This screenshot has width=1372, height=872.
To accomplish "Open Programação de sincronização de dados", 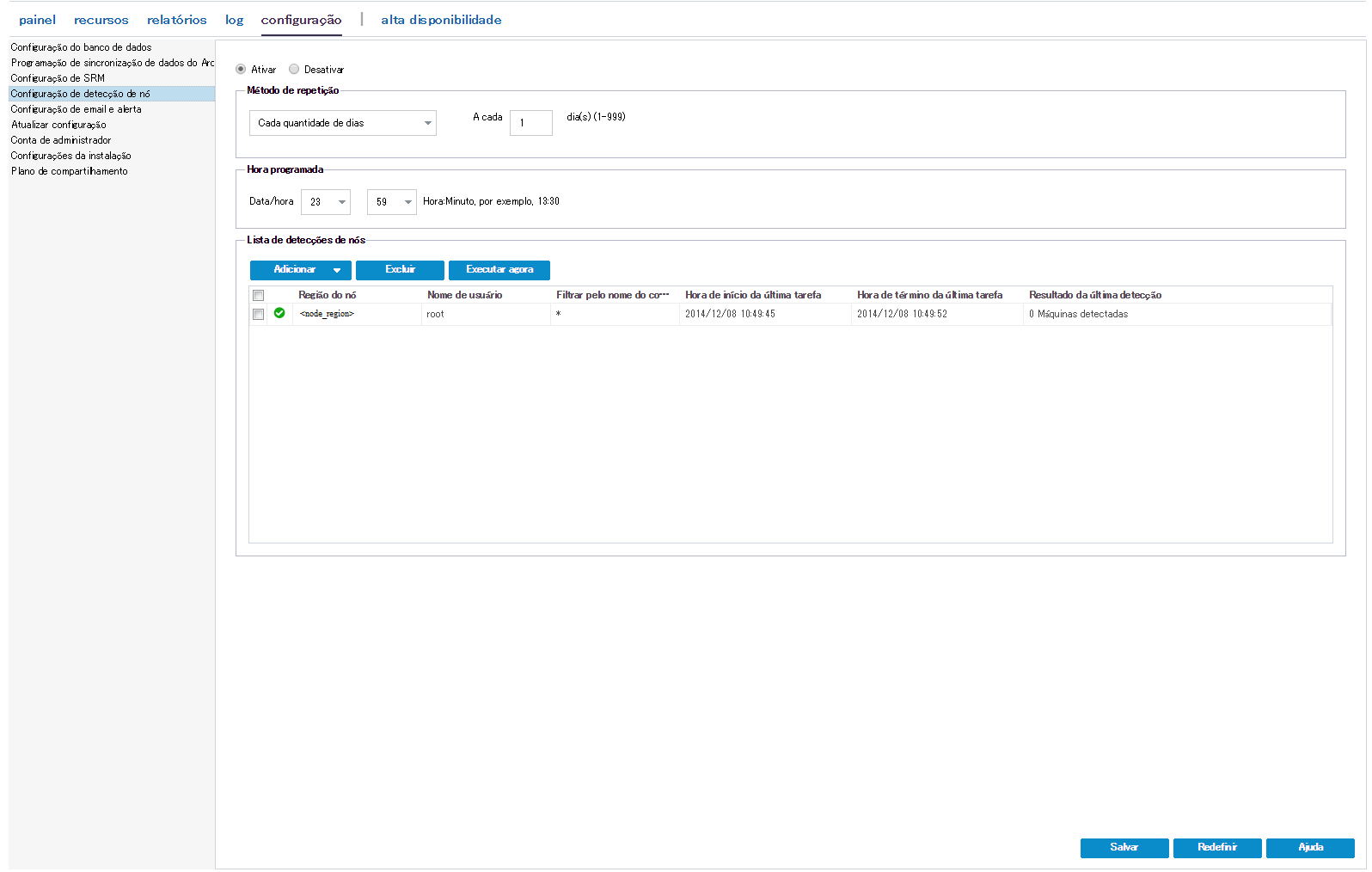I will pyautogui.click(x=112, y=63).
